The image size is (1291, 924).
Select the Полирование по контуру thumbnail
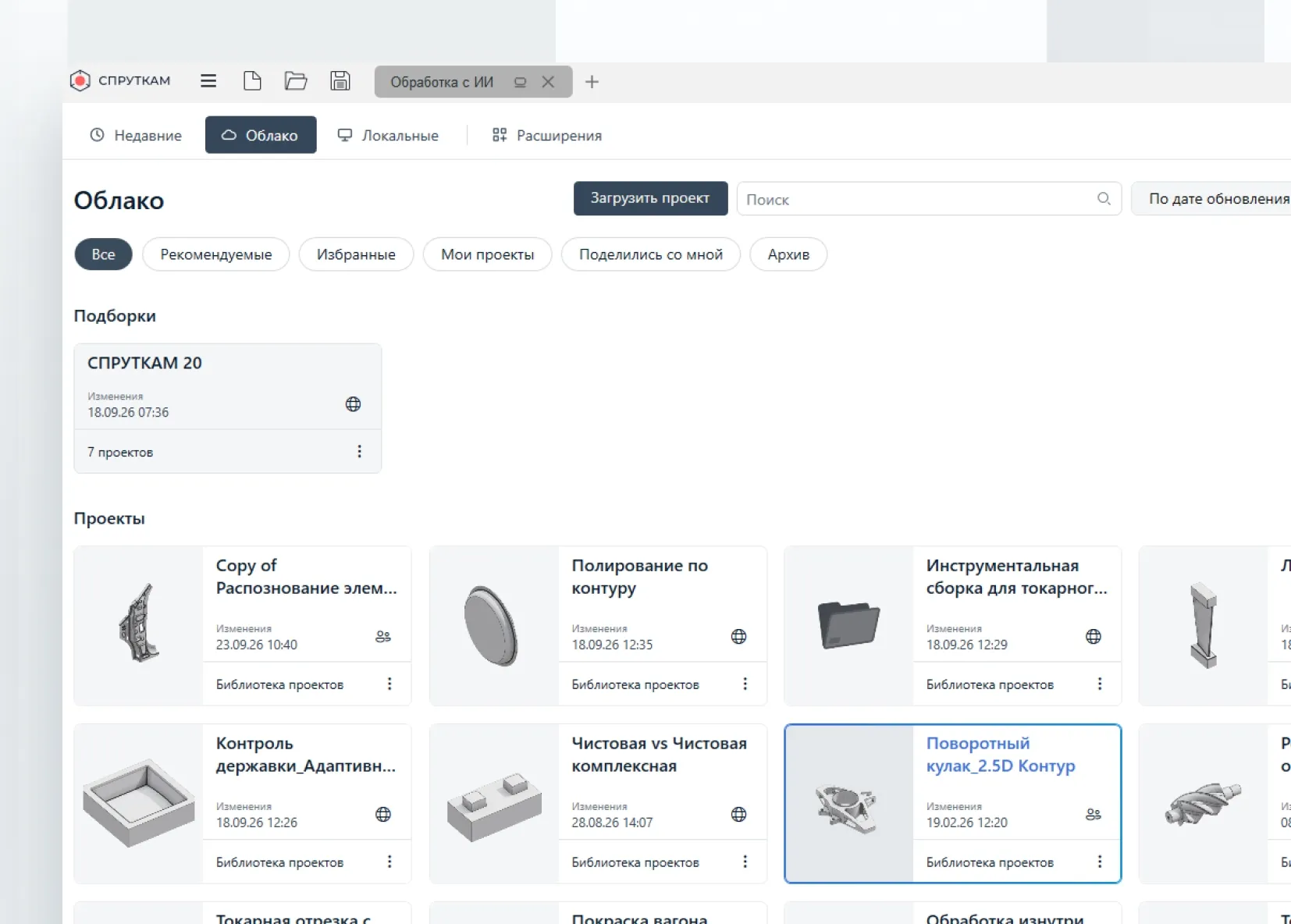click(494, 626)
